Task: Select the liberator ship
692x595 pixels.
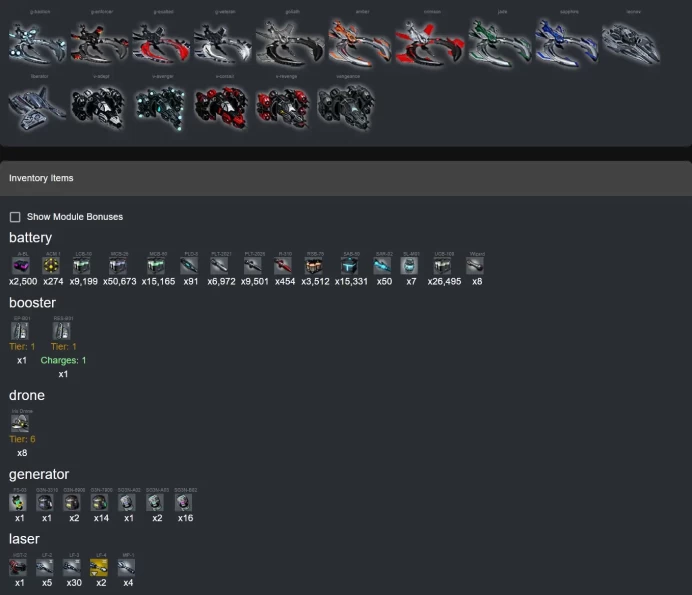Action: (38, 108)
